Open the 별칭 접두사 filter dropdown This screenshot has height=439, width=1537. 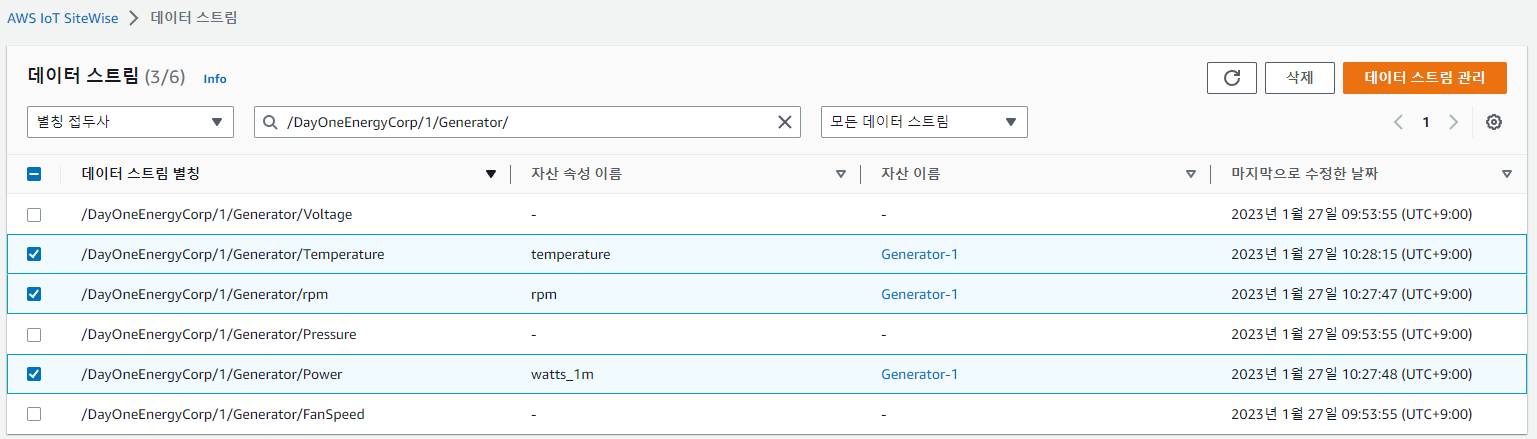pos(130,122)
